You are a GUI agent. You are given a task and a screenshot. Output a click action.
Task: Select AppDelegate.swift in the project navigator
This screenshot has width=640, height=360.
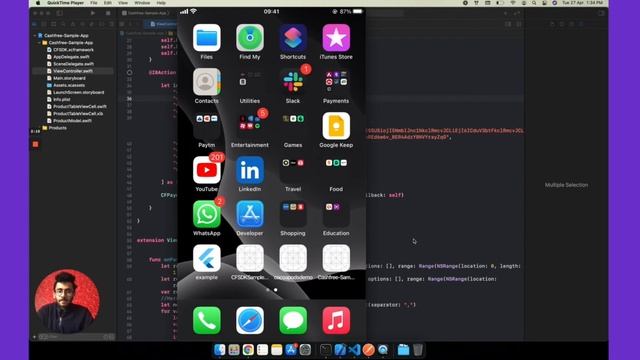pyautogui.click(x=71, y=57)
